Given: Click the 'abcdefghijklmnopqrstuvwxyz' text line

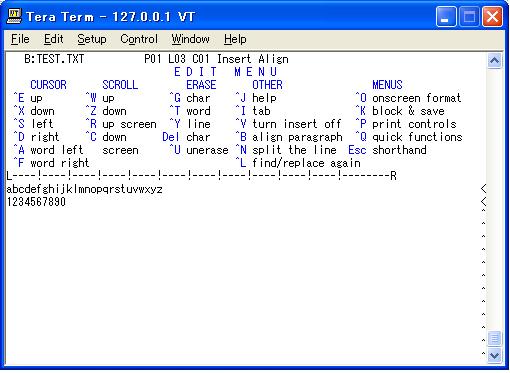Looking at the screenshot, I should coord(84,189).
